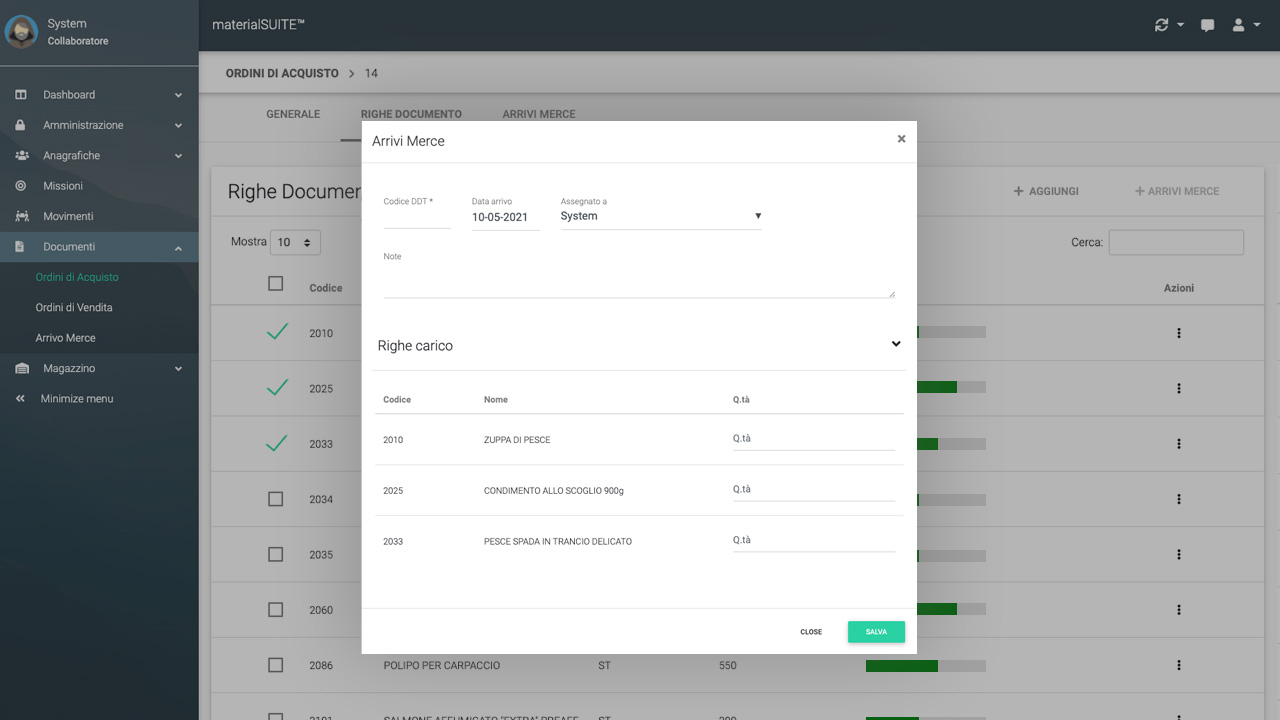Image resolution: width=1280 pixels, height=720 pixels.
Task: Click progress bar for row 2086
Action: point(926,665)
